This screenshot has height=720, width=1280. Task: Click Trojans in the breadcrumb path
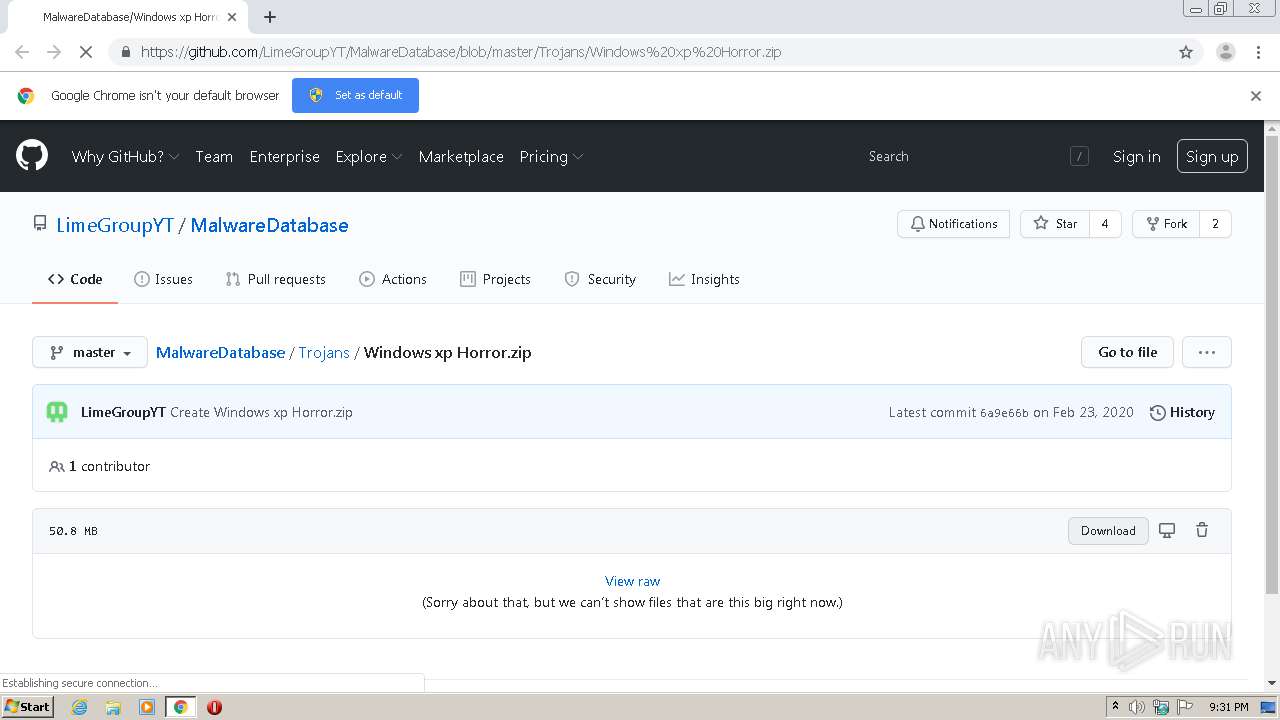click(x=324, y=352)
